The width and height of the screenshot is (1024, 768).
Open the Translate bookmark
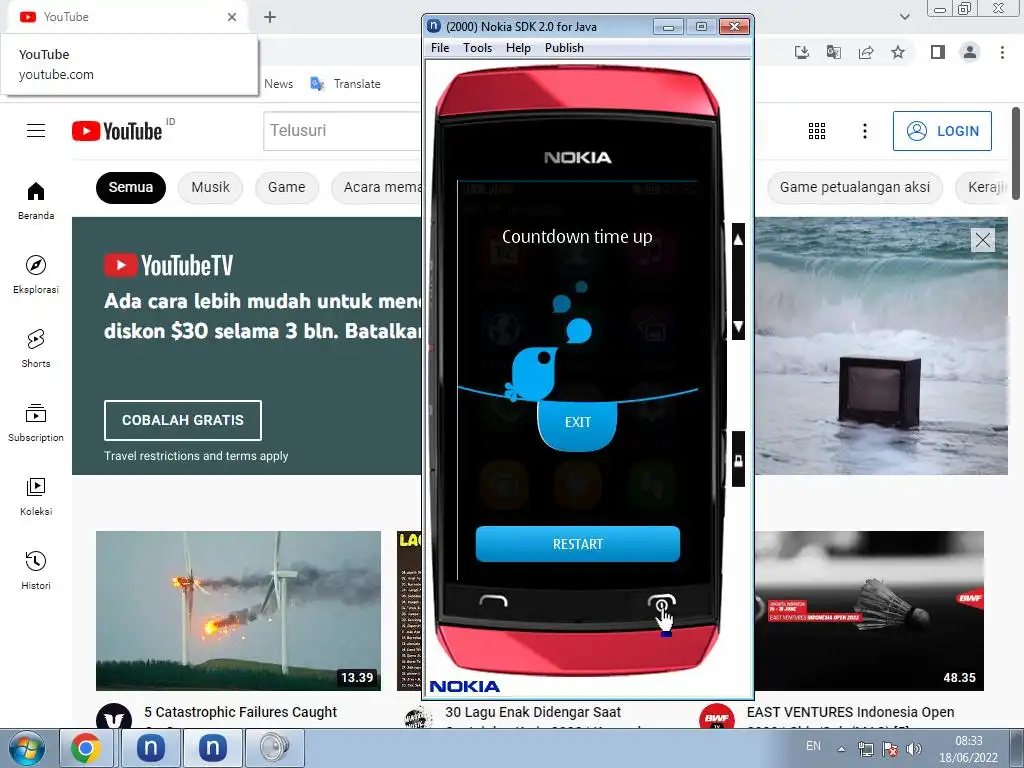[345, 84]
